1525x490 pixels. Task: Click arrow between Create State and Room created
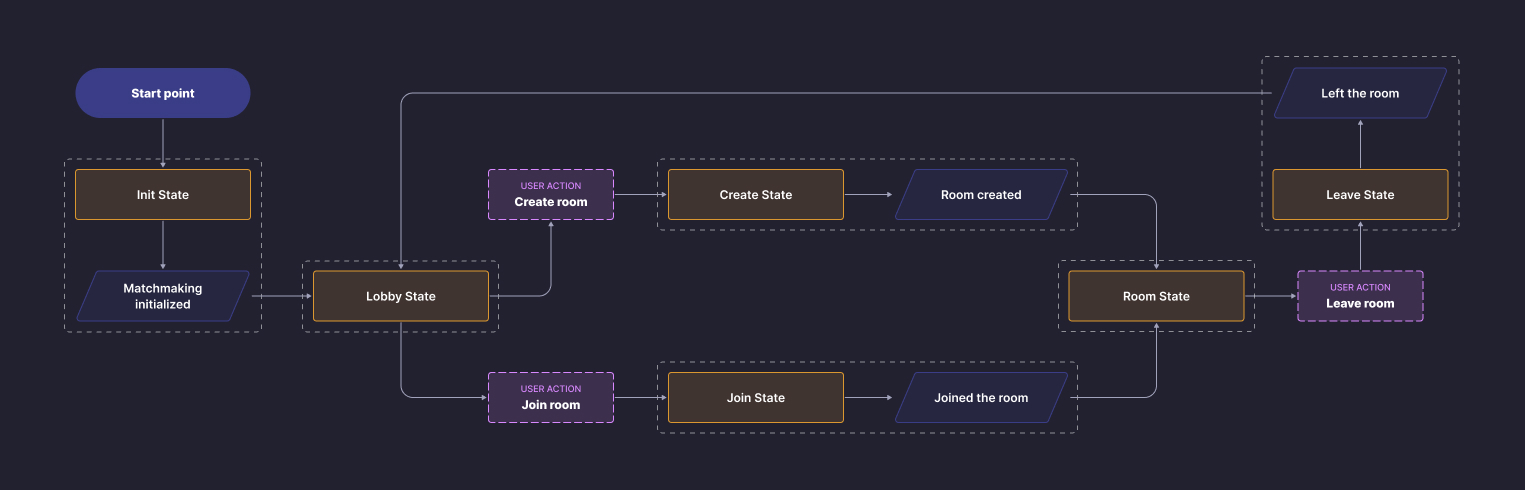tap(868, 195)
